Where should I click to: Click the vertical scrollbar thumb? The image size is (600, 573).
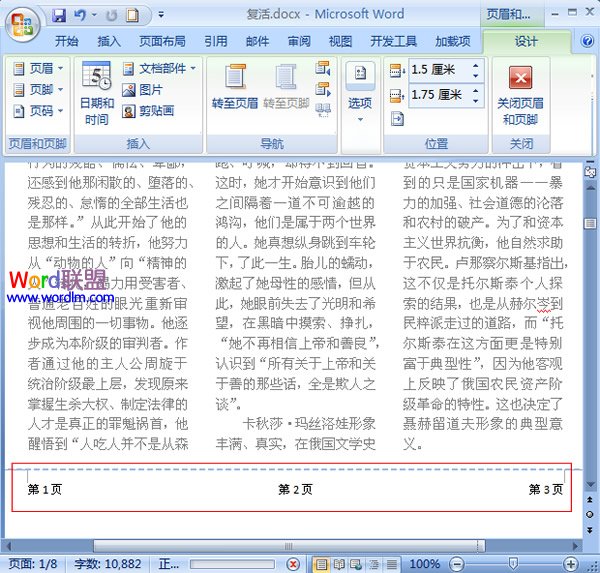(590, 224)
